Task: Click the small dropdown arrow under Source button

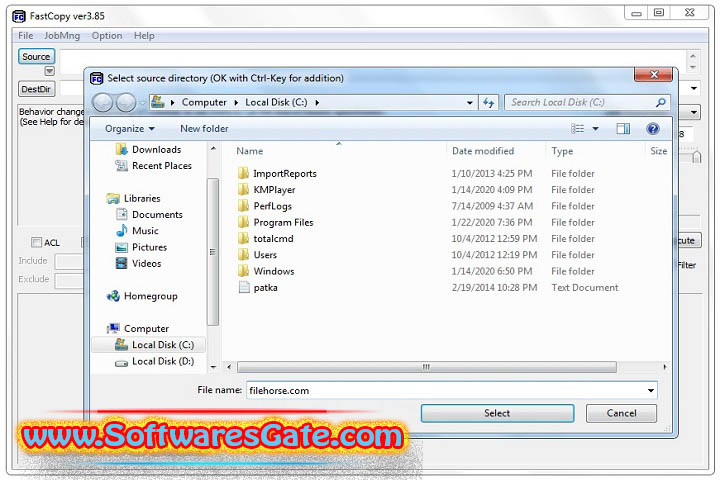Action: pos(50,71)
